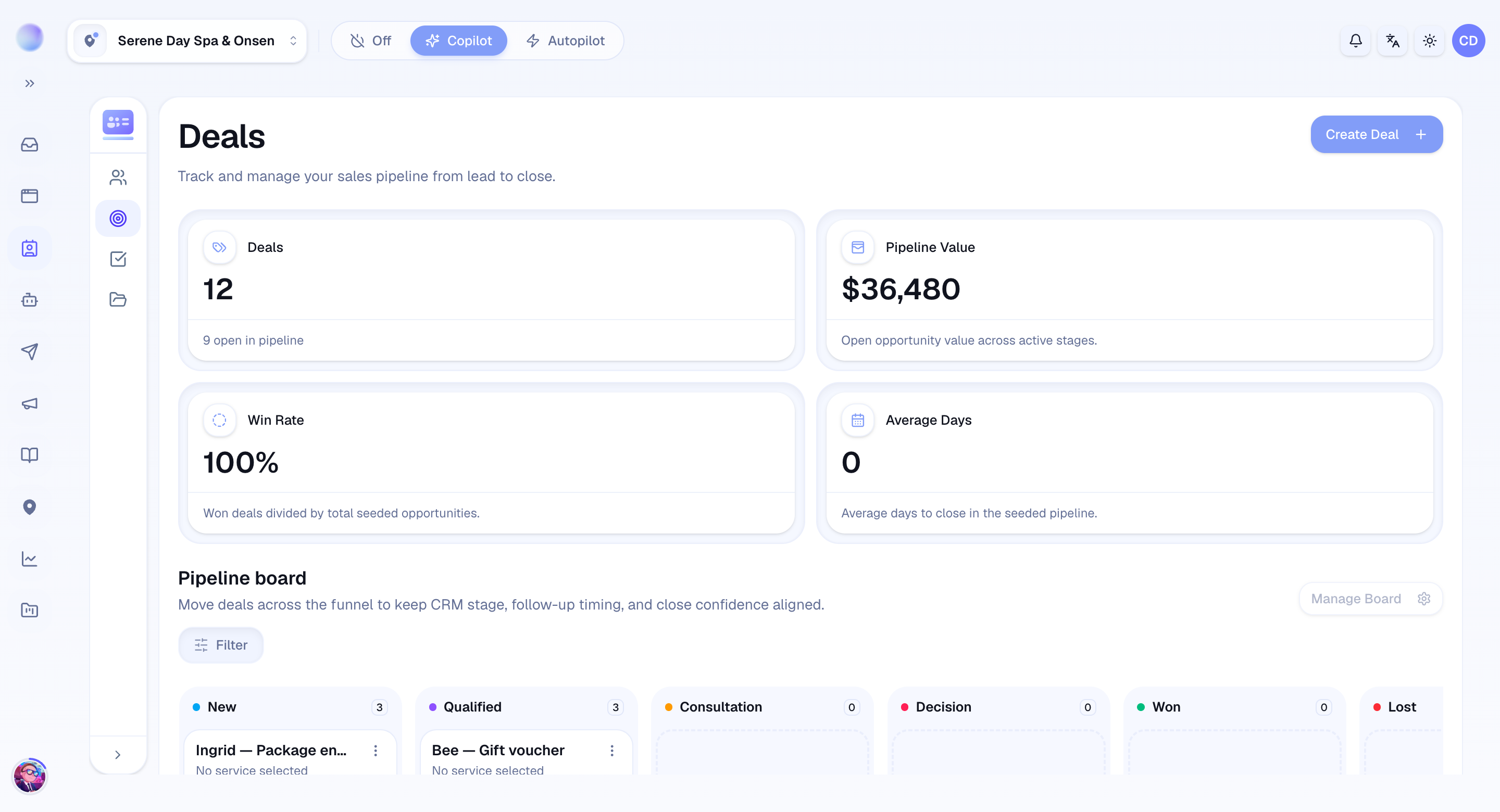Viewport: 1500px width, 812px height.
Task: Click the Average Days value 0
Action: [851, 463]
